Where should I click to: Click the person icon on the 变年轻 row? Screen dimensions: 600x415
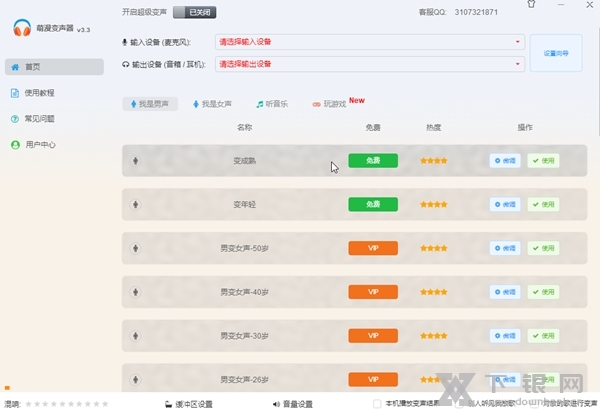point(135,204)
